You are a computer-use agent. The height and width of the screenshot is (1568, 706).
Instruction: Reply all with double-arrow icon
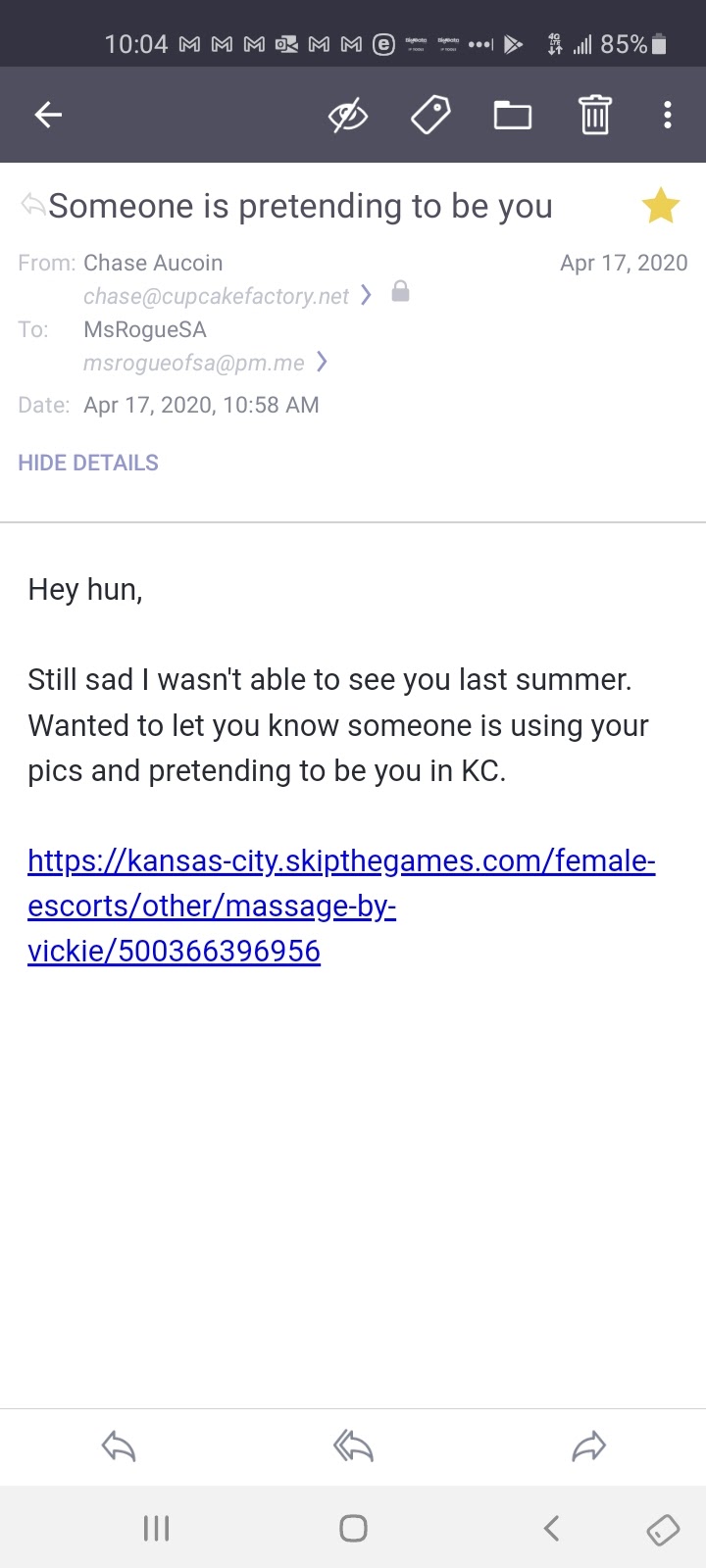(x=353, y=1446)
